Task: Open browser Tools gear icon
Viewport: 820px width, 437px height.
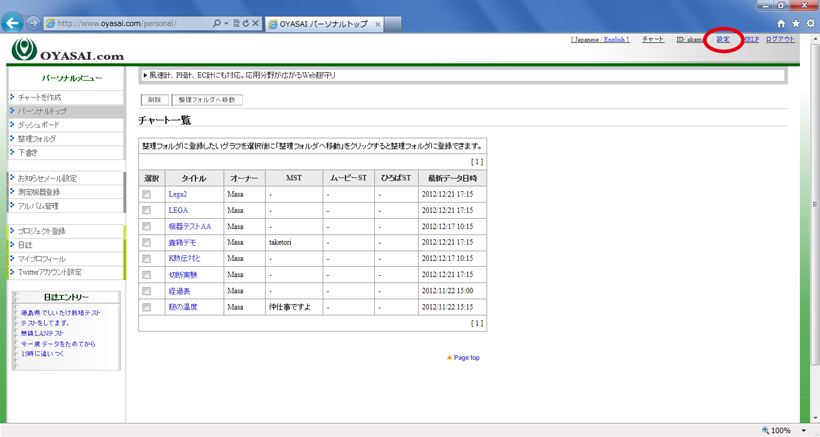Action: 811,24
